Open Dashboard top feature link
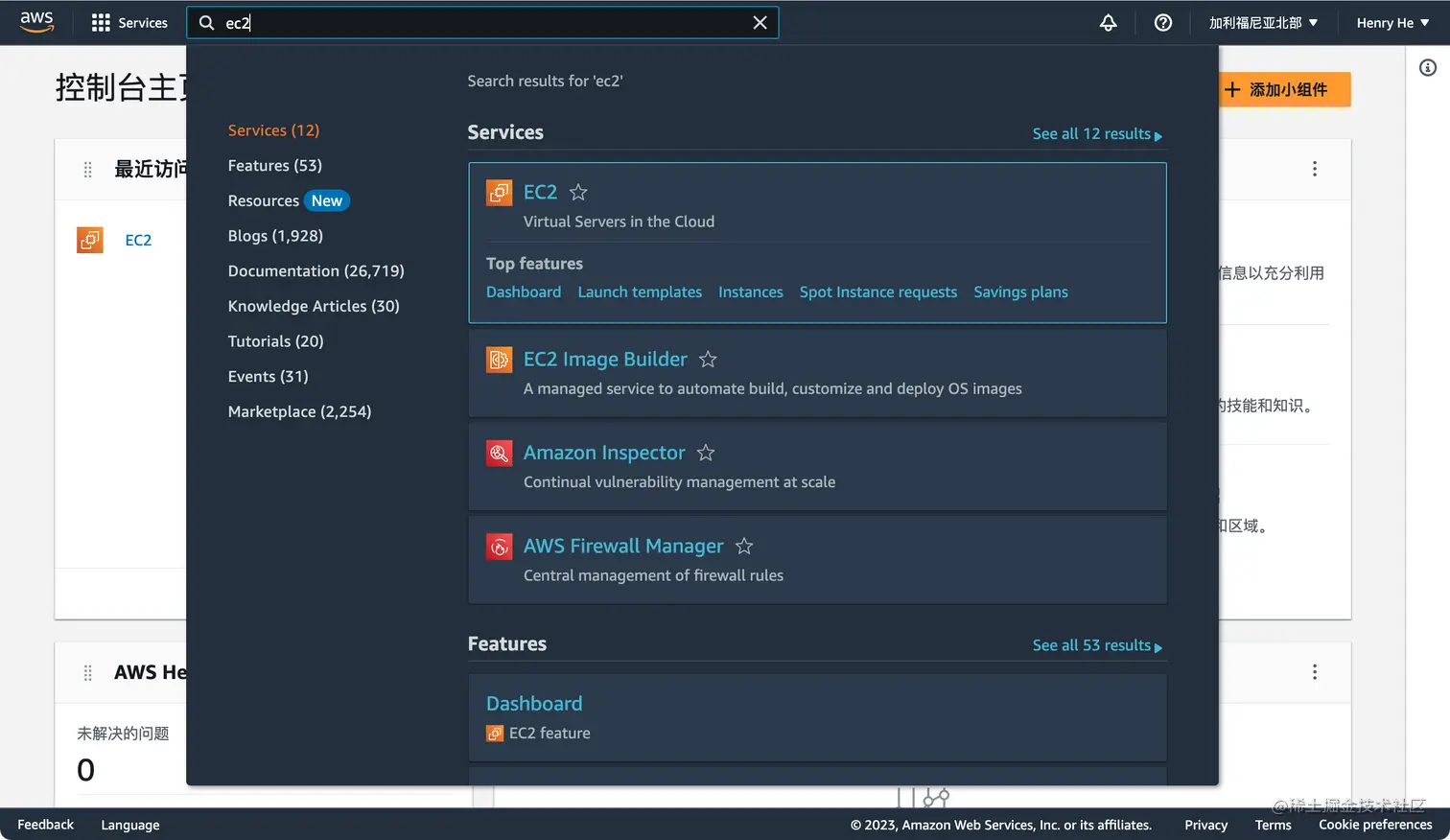Screen dimensions: 1450x840 point(524,292)
